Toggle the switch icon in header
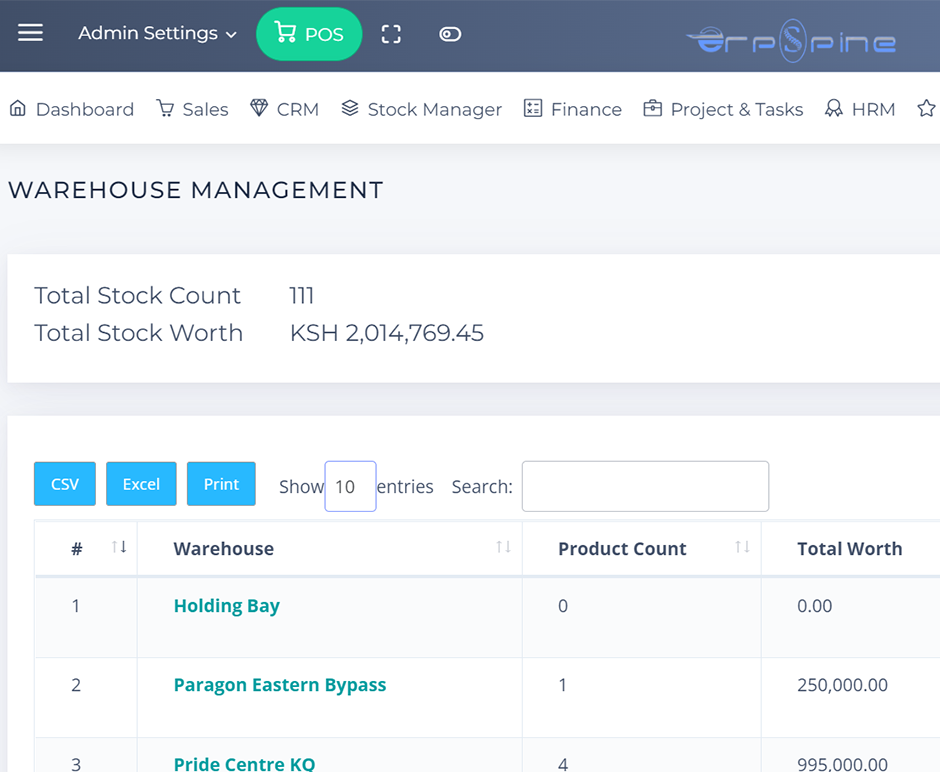 click(x=450, y=34)
